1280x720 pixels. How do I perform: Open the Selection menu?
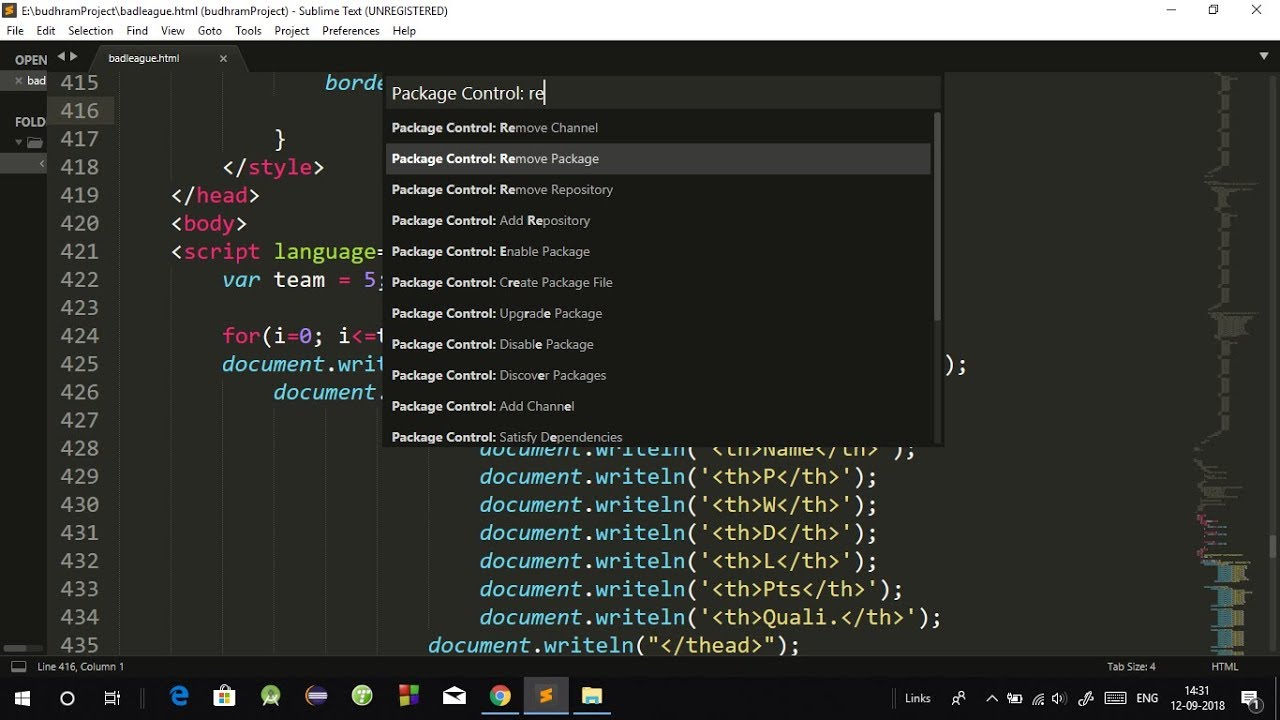tap(91, 31)
